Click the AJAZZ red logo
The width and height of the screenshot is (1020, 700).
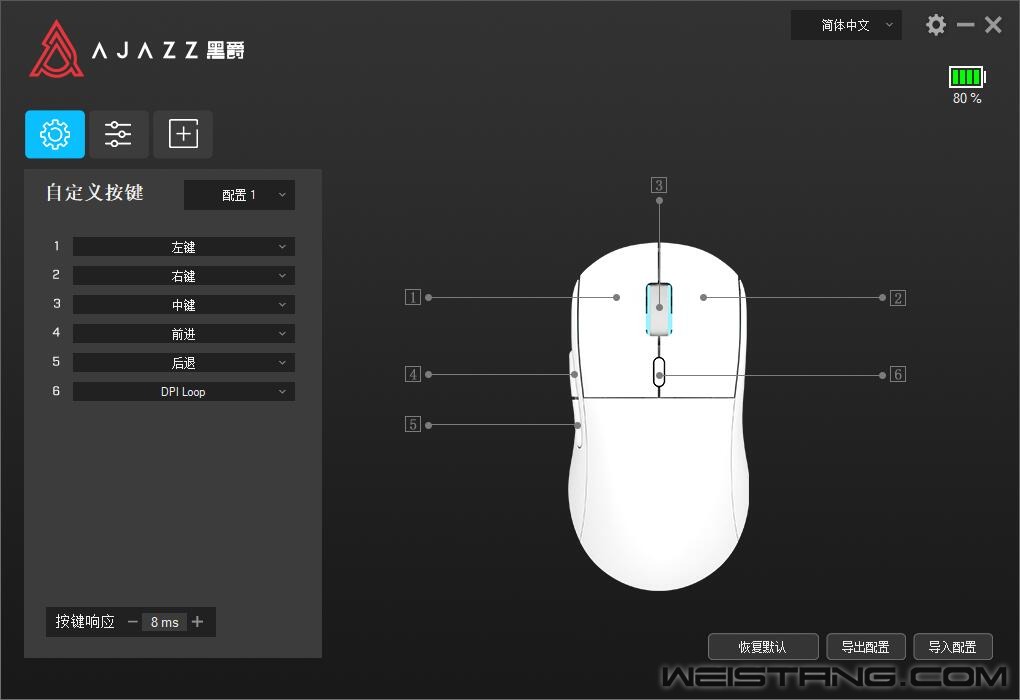point(56,49)
